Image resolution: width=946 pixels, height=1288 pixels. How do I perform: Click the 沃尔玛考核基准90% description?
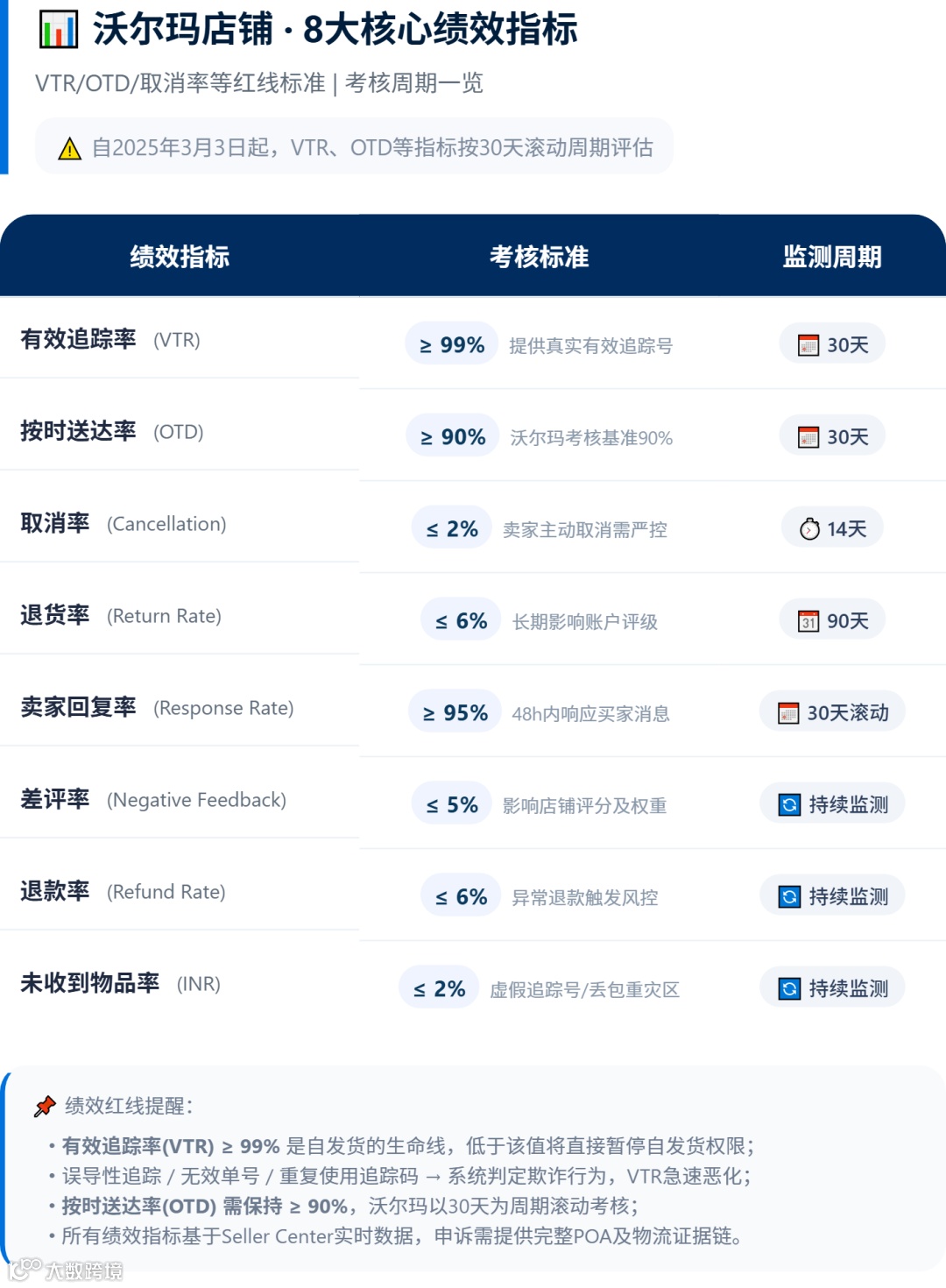click(x=591, y=438)
